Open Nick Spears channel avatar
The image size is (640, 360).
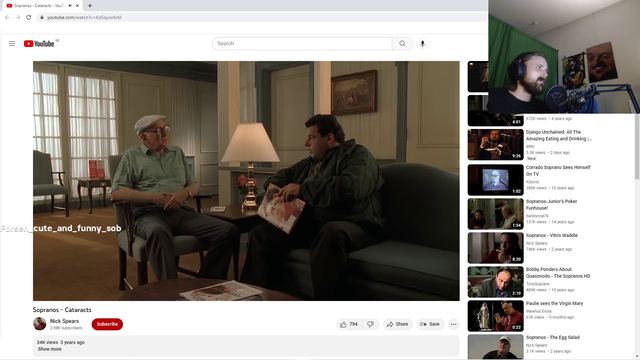[40, 324]
